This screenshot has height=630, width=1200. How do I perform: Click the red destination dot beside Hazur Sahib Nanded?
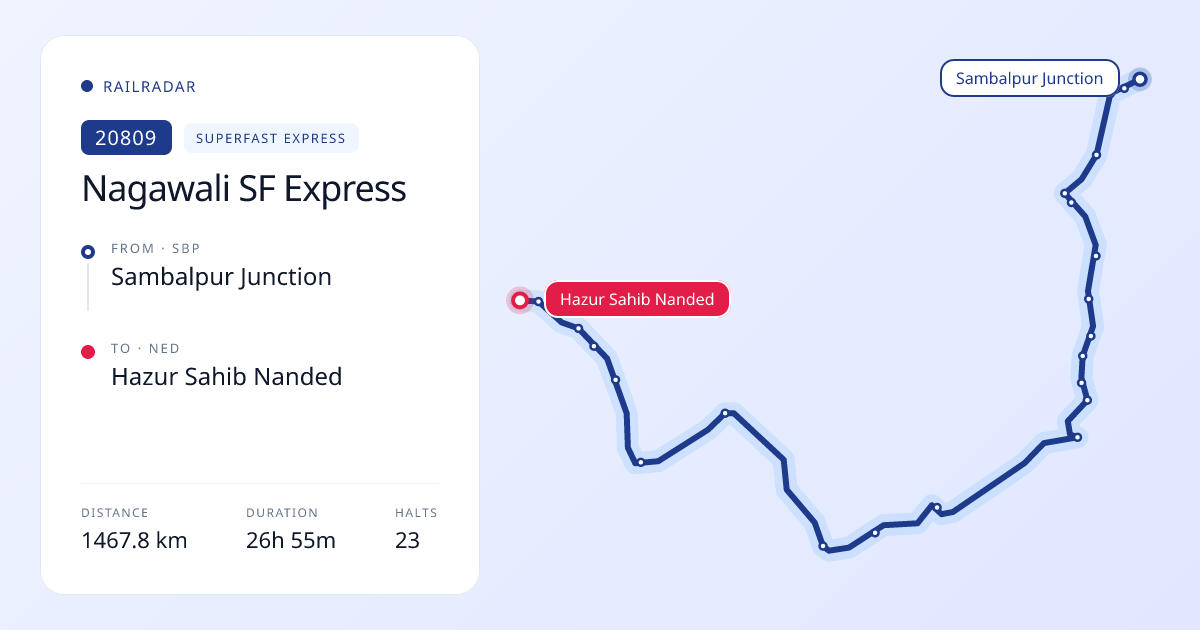click(88, 352)
